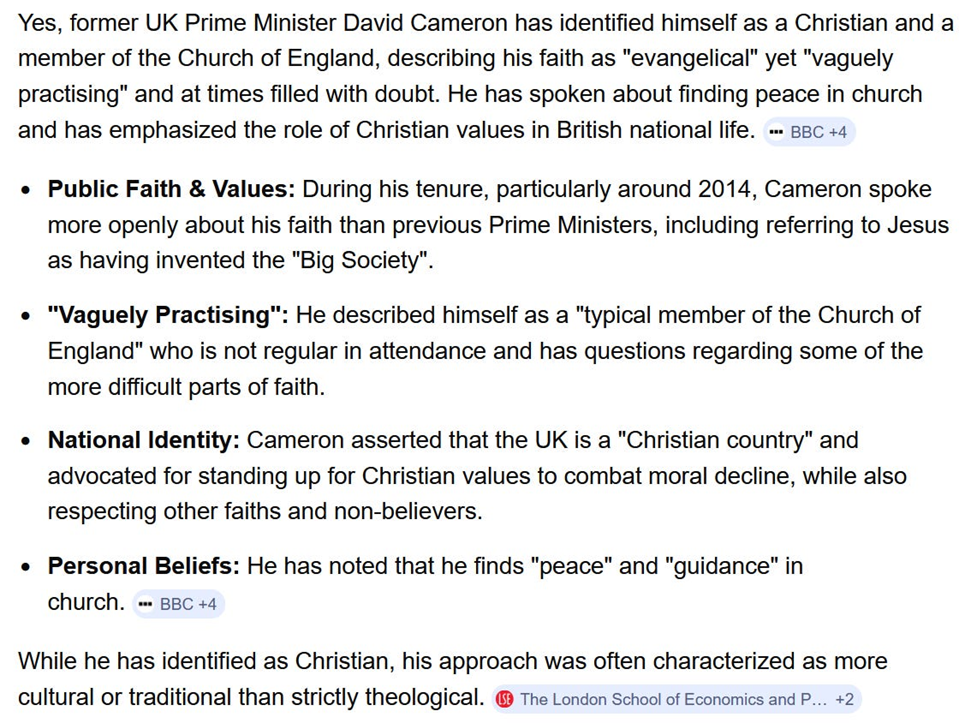Click the "National Identity:" bold heading
The image size is (971, 723).
pos(144,440)
